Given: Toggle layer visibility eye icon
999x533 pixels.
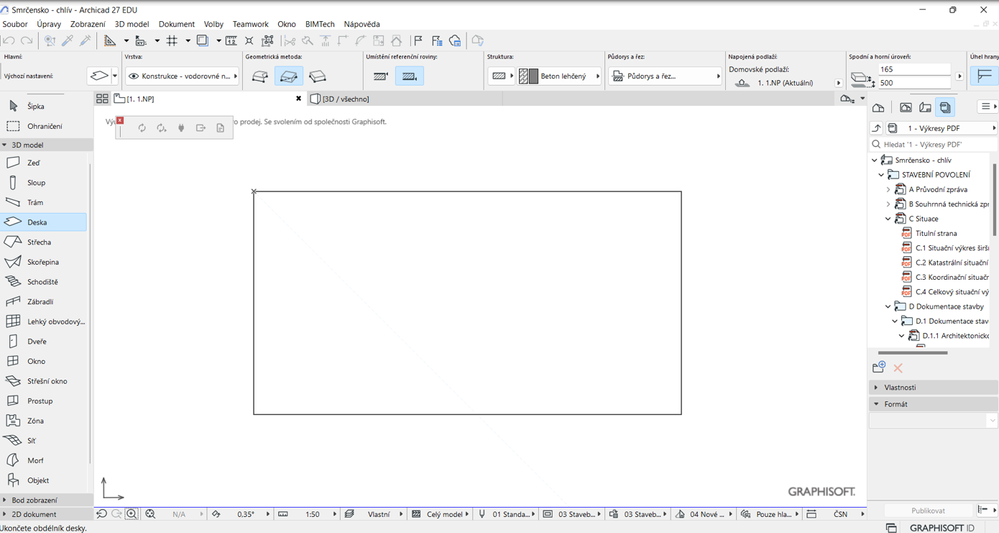Looking at the screenshot, I should (134, 76).
